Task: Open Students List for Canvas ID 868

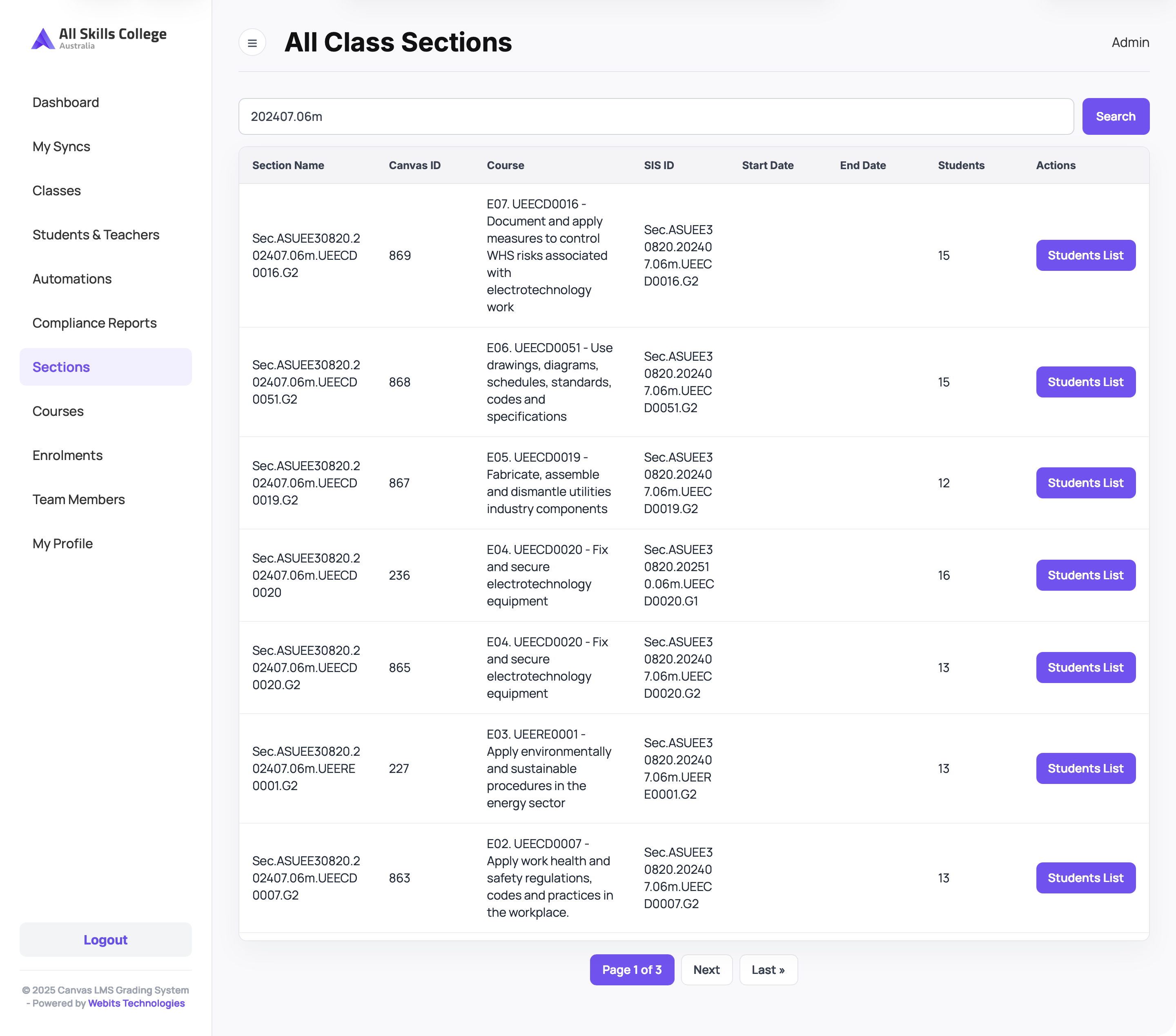Action: point(1086,382)
